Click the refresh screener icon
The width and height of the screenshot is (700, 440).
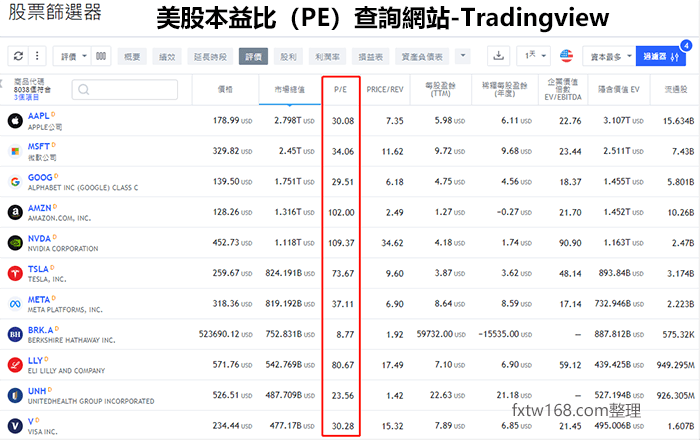[18, 56]
